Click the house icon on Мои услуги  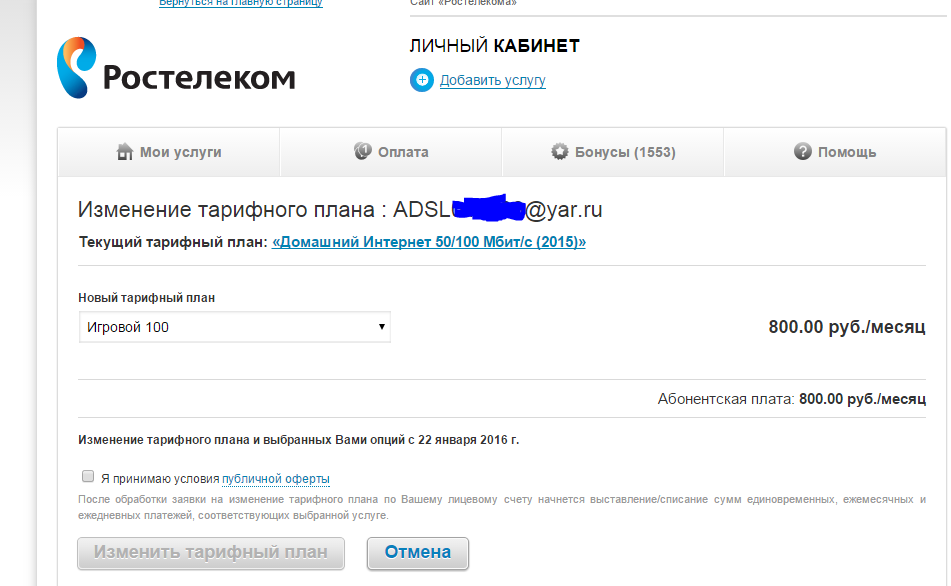[x=125, y=152]
